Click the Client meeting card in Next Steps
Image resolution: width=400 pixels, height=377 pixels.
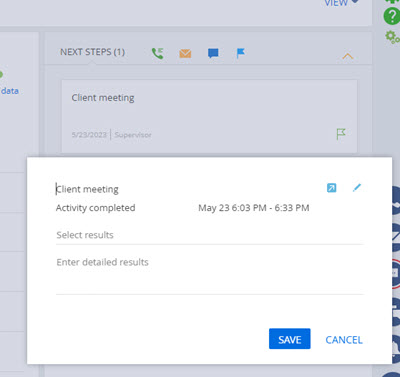[209, 116]
